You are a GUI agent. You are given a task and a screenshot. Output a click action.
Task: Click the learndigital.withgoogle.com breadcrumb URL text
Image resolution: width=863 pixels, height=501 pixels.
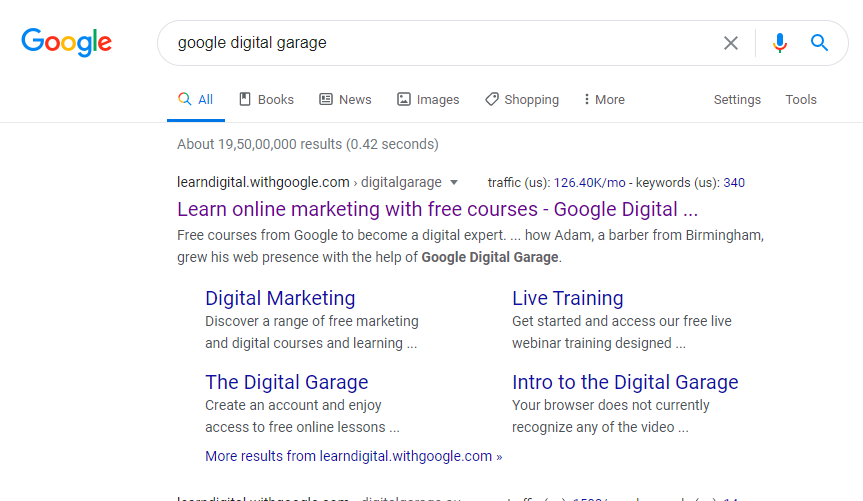pos(263,182)
